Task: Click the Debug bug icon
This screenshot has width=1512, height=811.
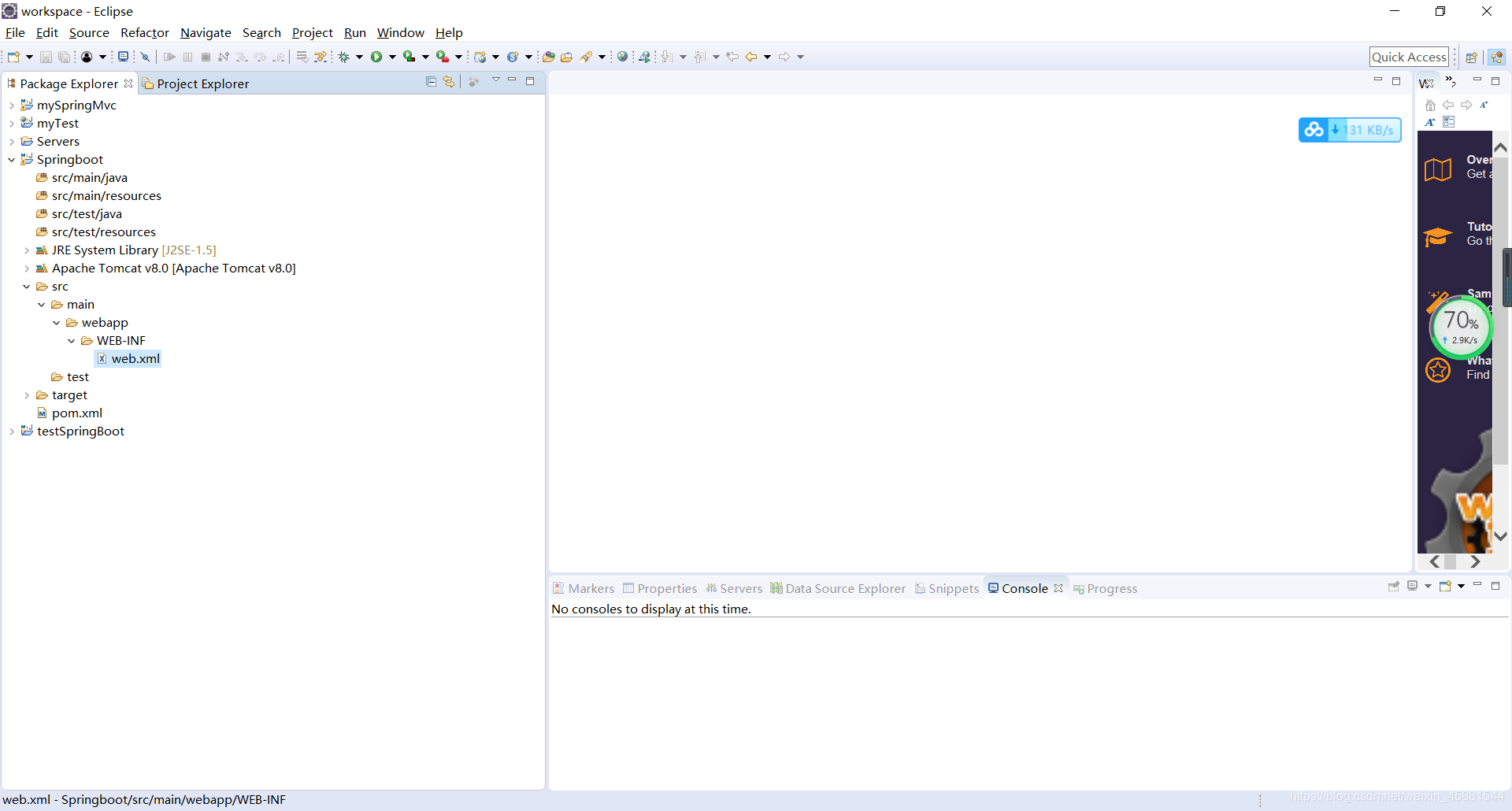Action: 344,57
